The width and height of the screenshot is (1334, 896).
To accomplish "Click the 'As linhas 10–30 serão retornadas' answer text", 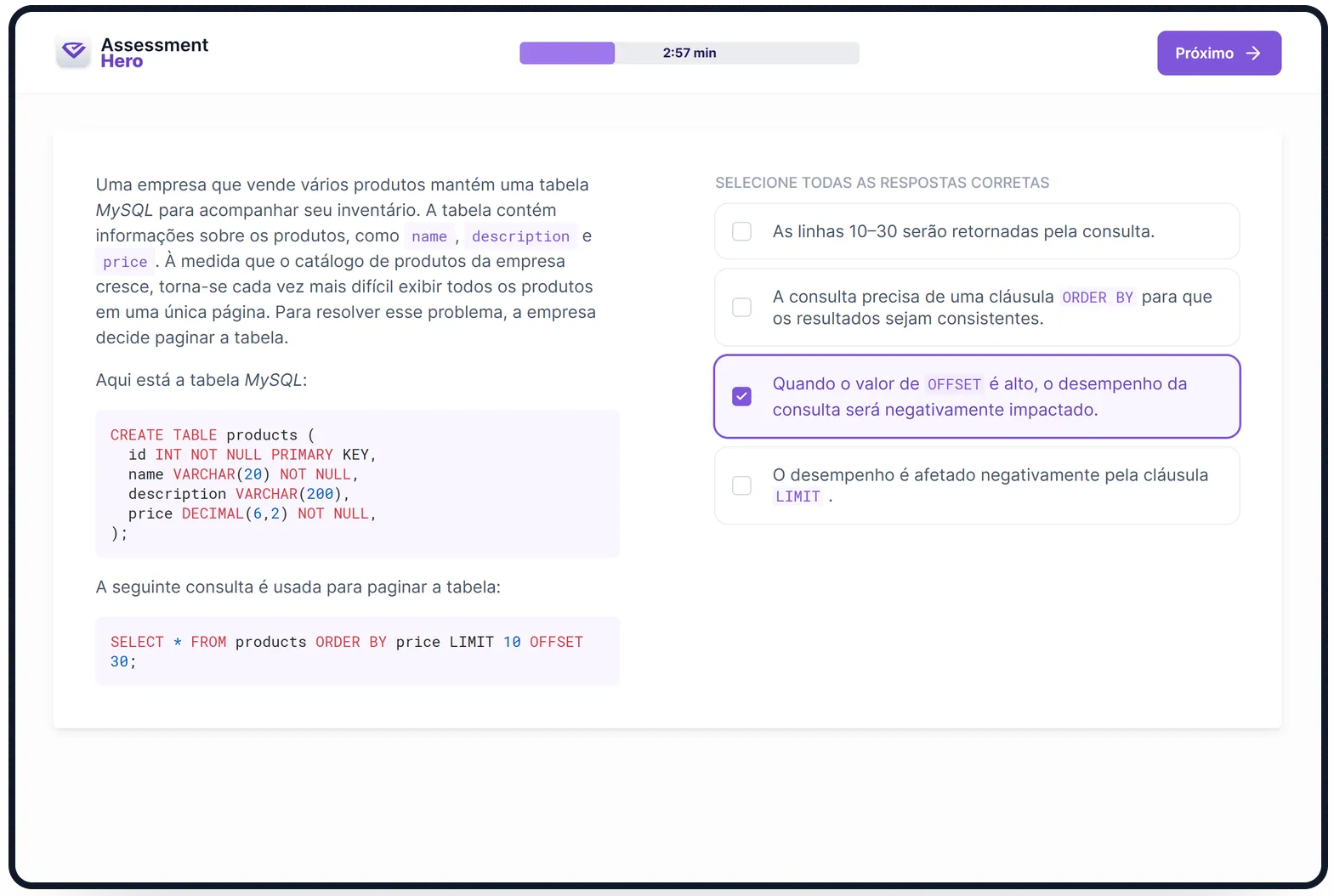I will click(963, 231).
